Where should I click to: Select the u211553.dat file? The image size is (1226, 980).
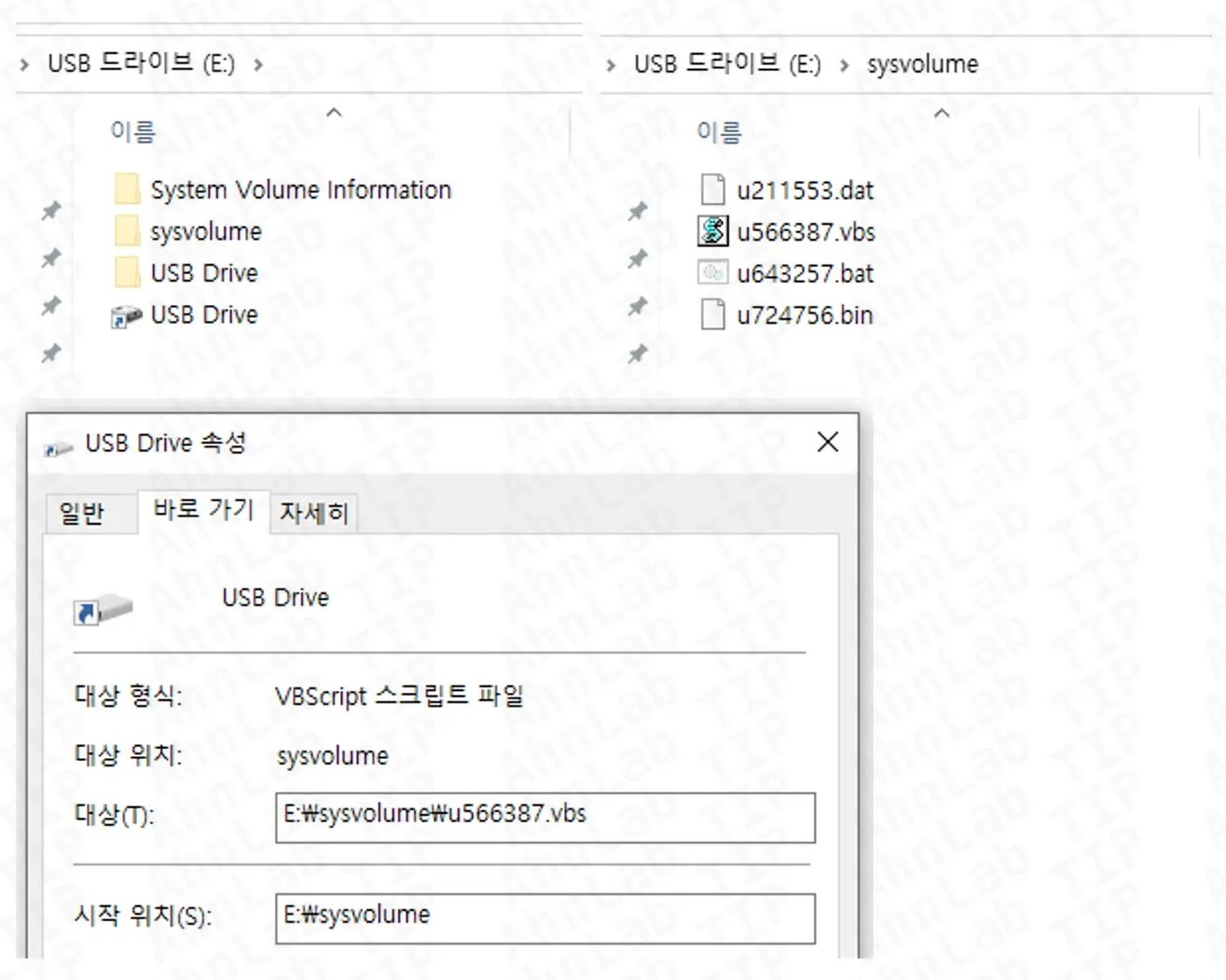(806, 190)
